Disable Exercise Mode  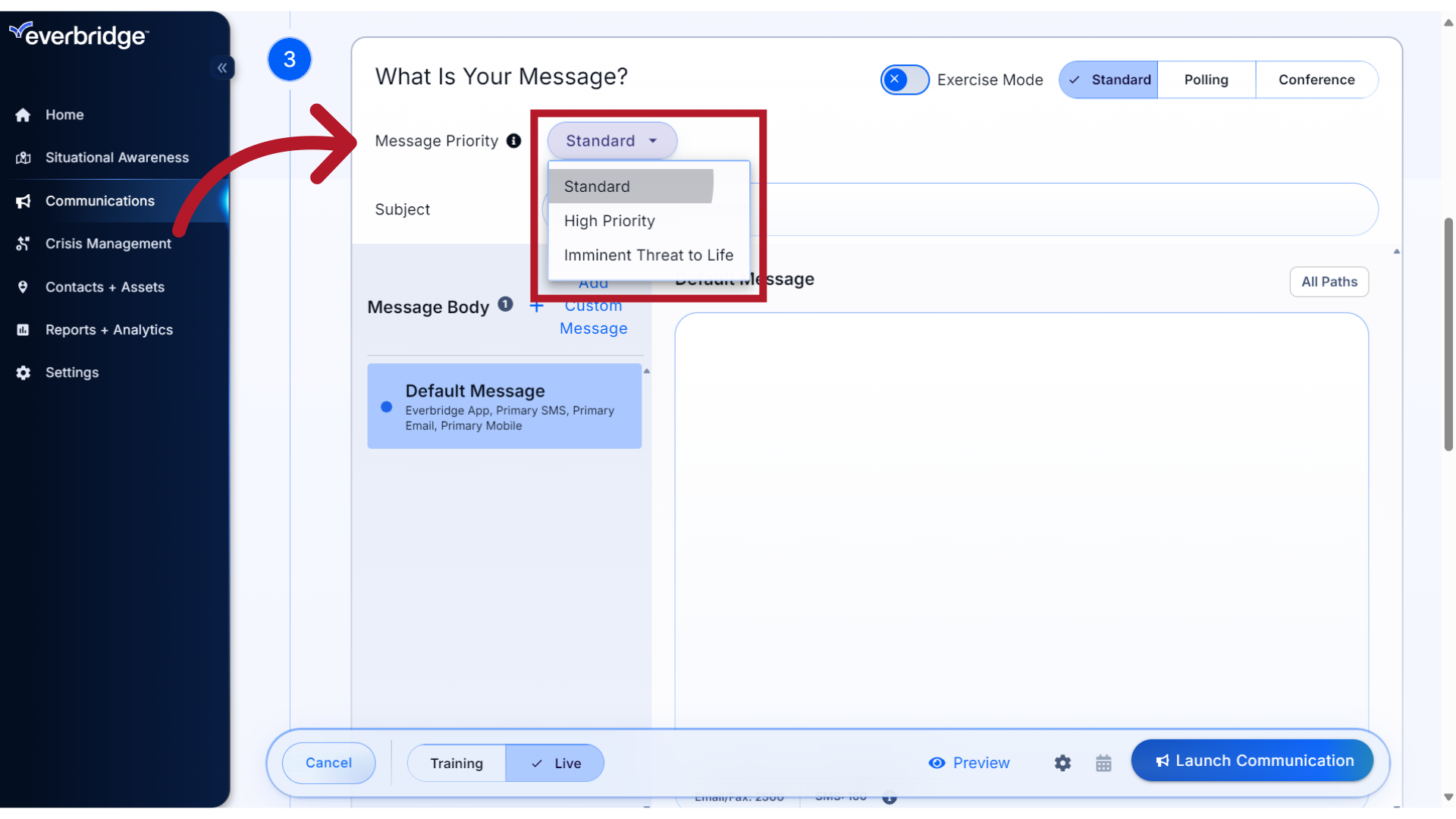pyautogui.click(x=904, y=79)
